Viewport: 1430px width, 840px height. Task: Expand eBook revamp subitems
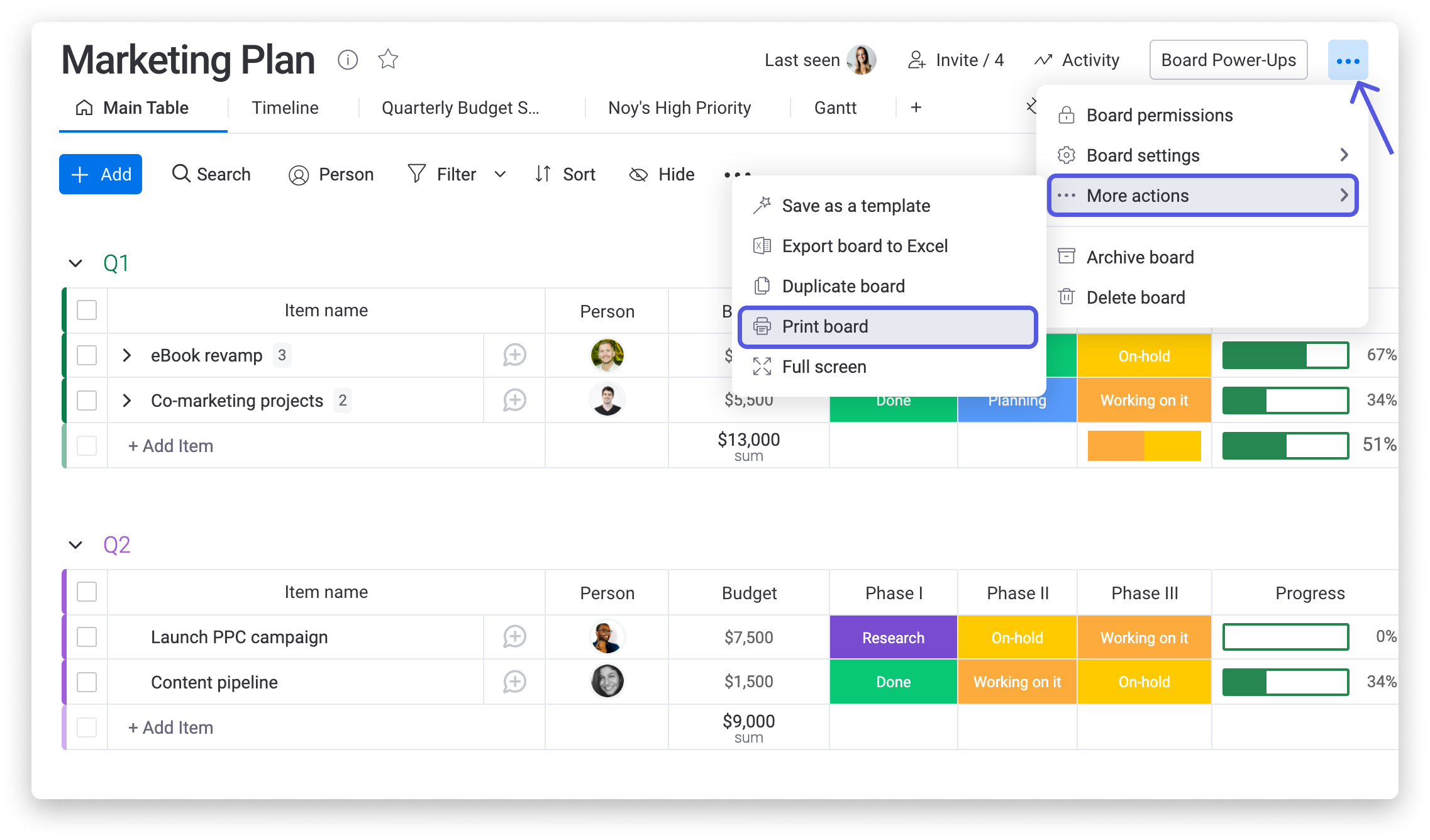[x=126, y=355]
